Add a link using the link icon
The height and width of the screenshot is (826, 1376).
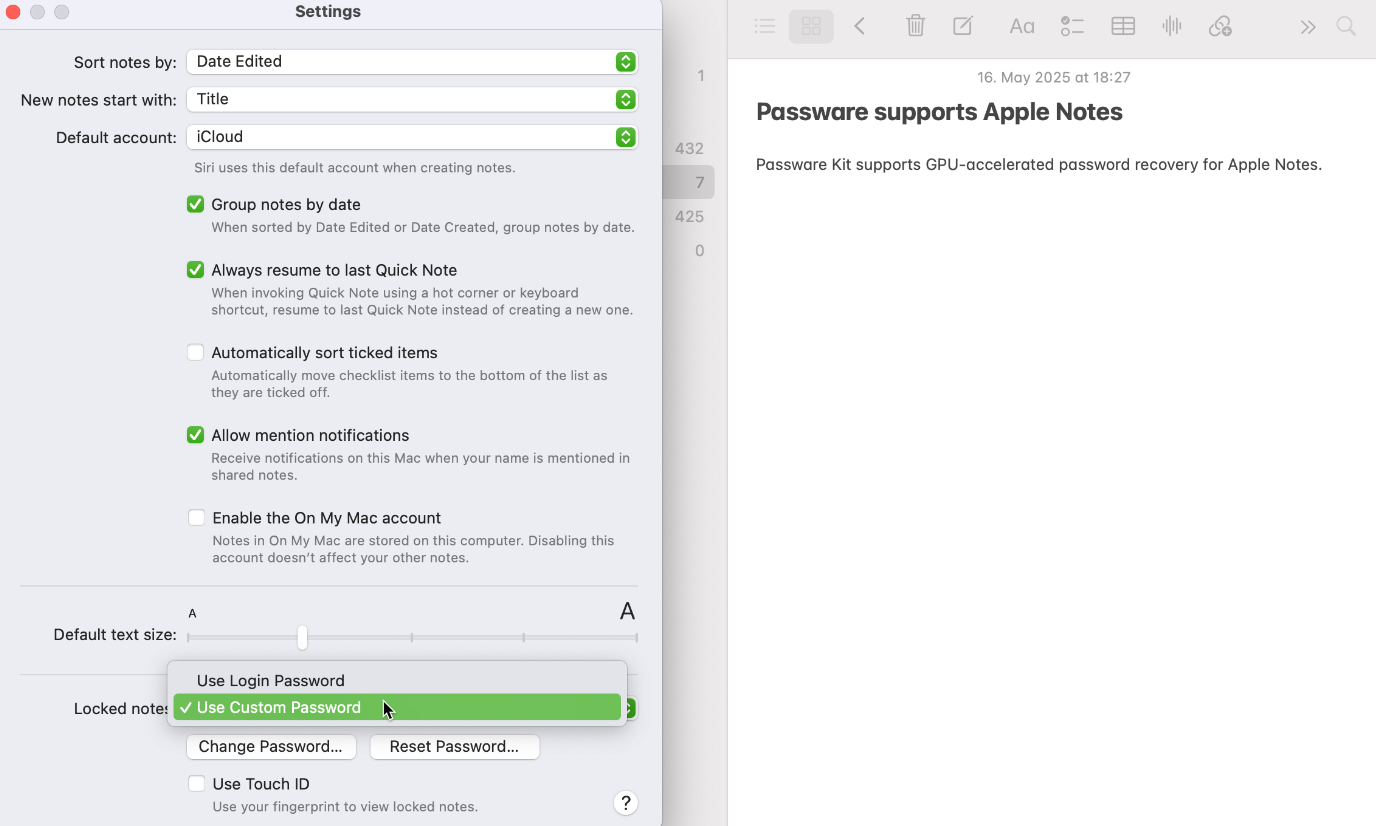coord(1220,27)
